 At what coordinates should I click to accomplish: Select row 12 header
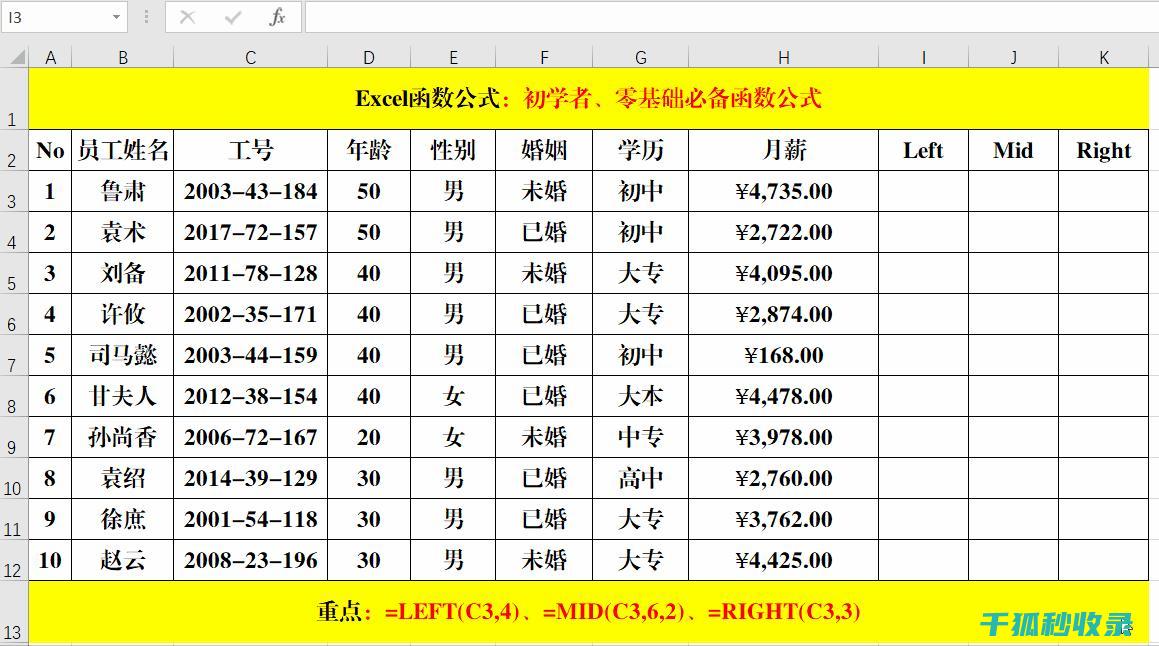point(13,561)
